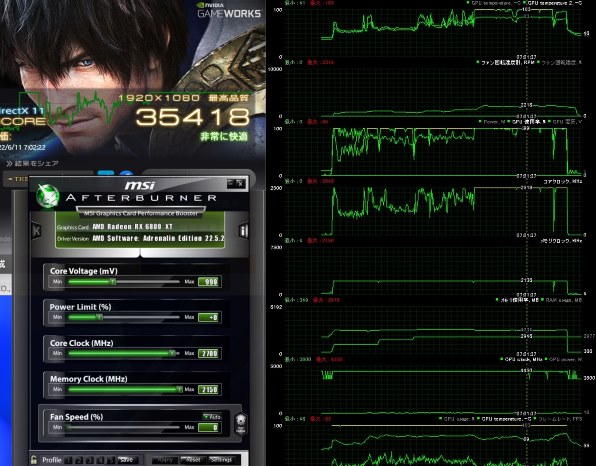Open the Afterburner information i icon
This screenshot has height=466, width=596.
pyautogui.click(x=243, y=230)
